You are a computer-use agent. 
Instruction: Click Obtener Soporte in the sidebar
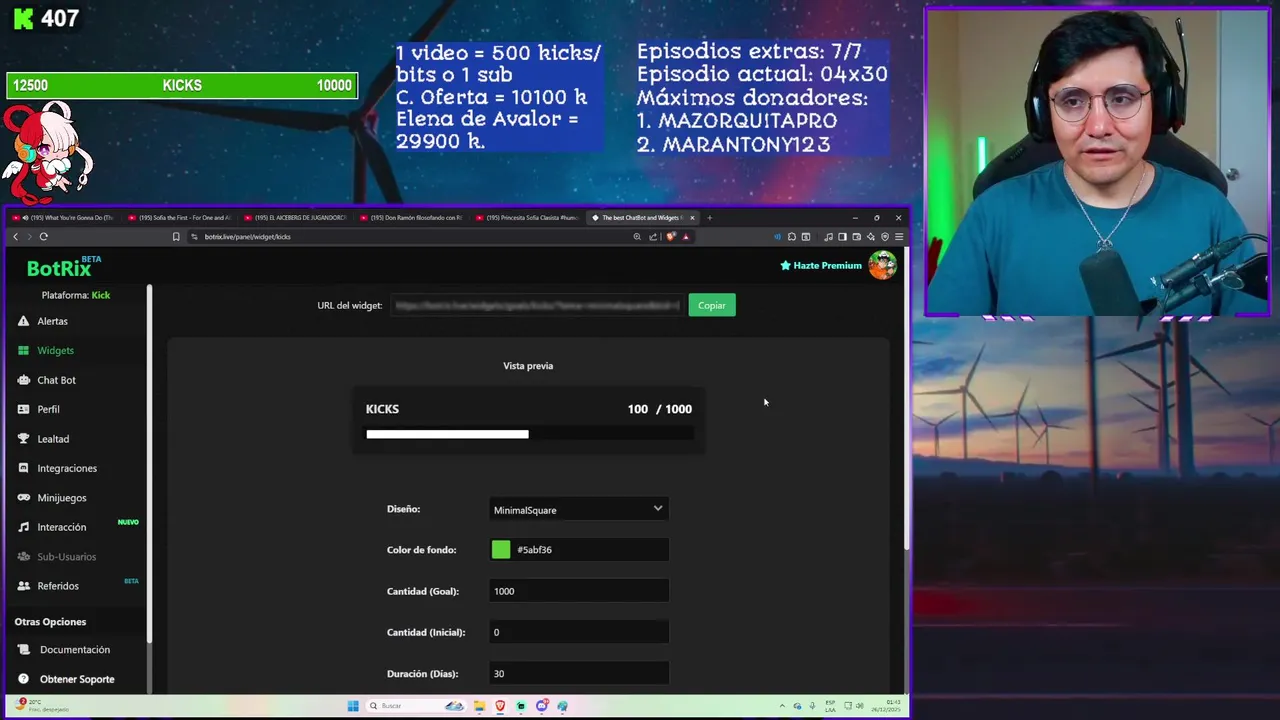[77, 679]
